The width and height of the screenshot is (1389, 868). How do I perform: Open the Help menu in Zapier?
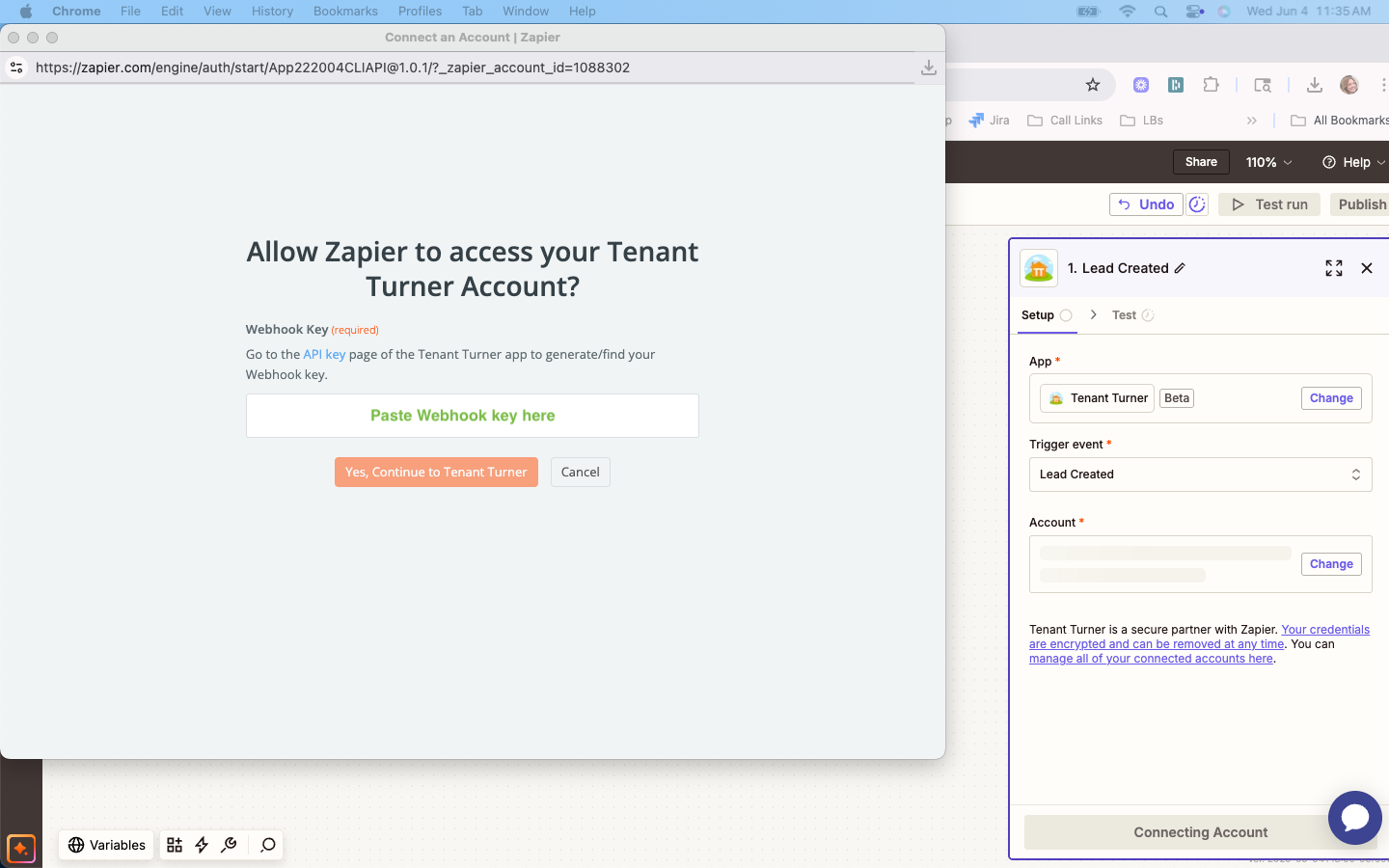pos(1353,162)
